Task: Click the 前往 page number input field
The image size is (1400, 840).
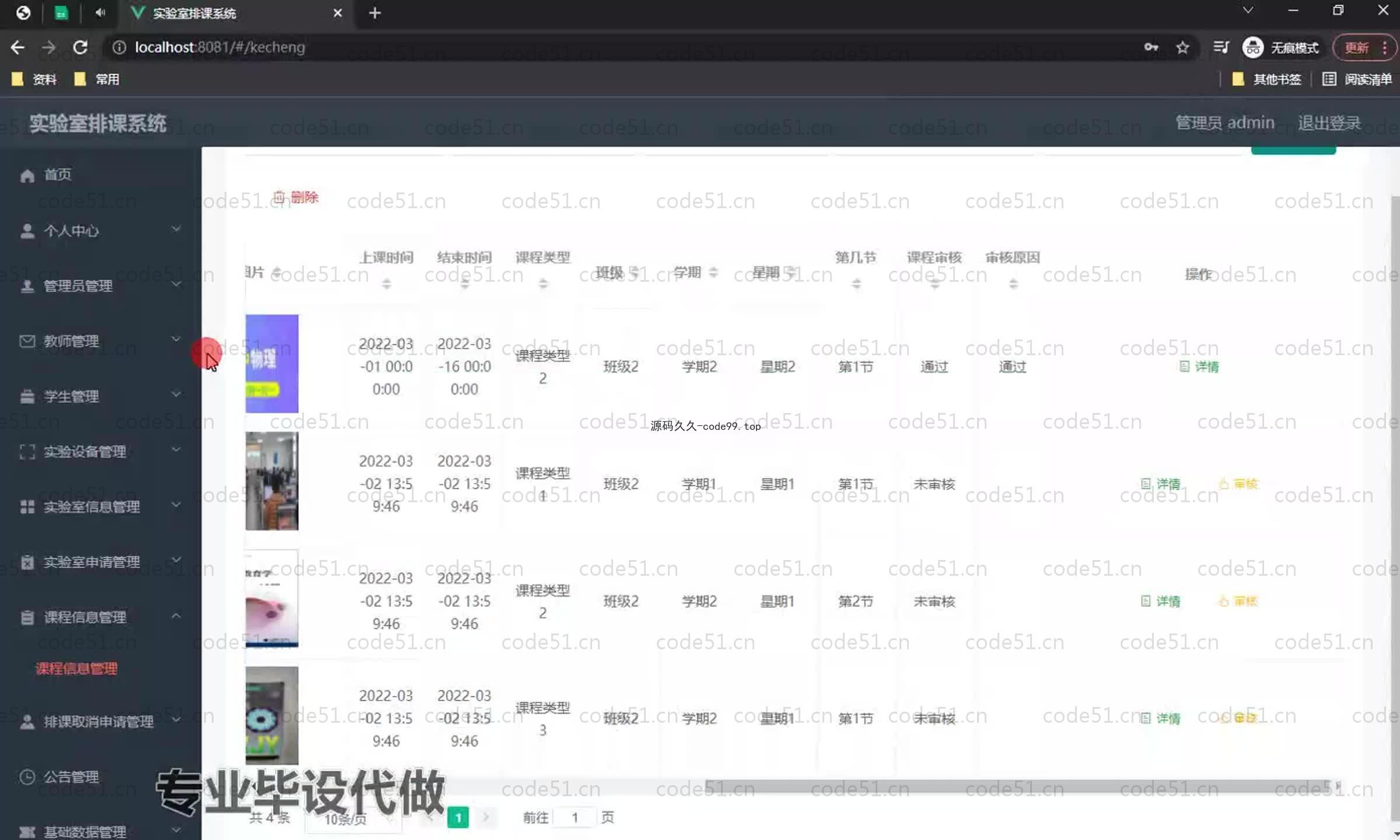Action: (x=575, y=818)
